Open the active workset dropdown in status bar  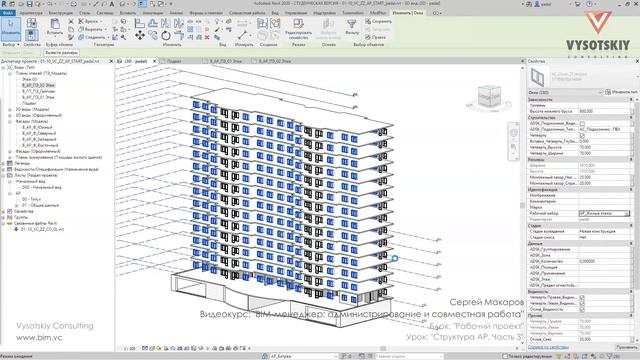304,356
